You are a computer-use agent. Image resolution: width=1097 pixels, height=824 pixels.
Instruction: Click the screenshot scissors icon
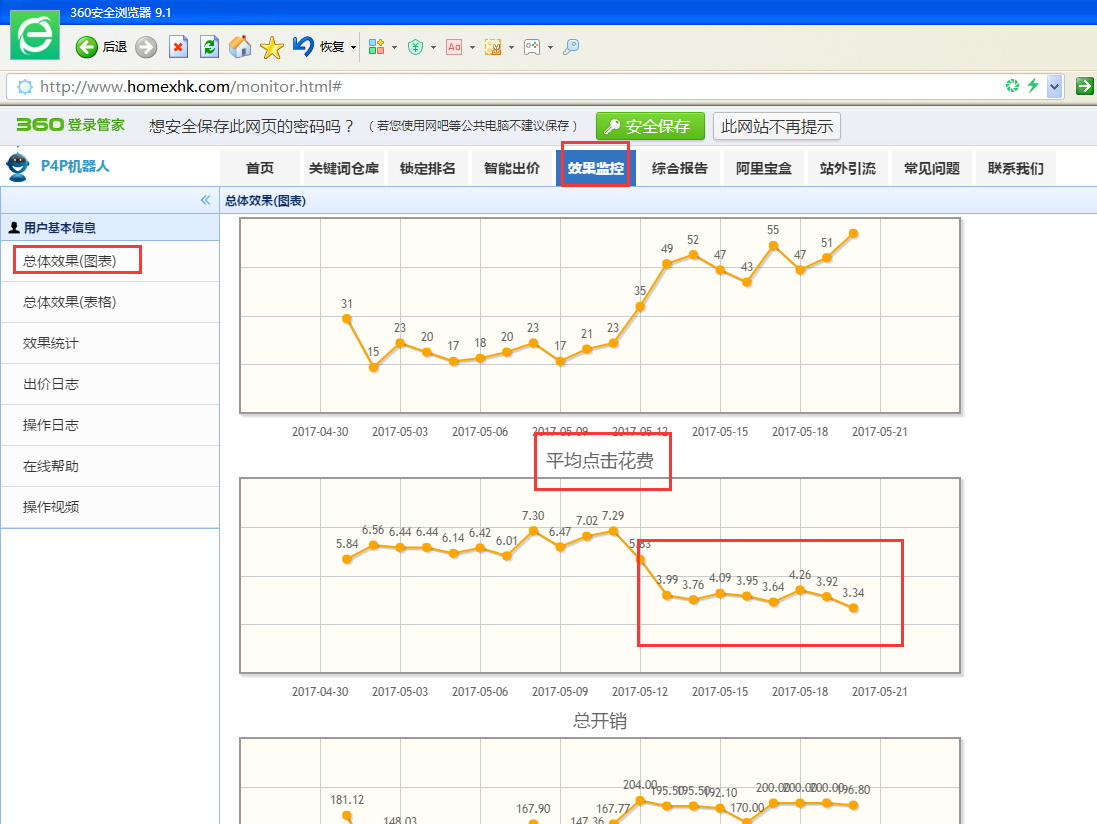(x=493, y=47)
